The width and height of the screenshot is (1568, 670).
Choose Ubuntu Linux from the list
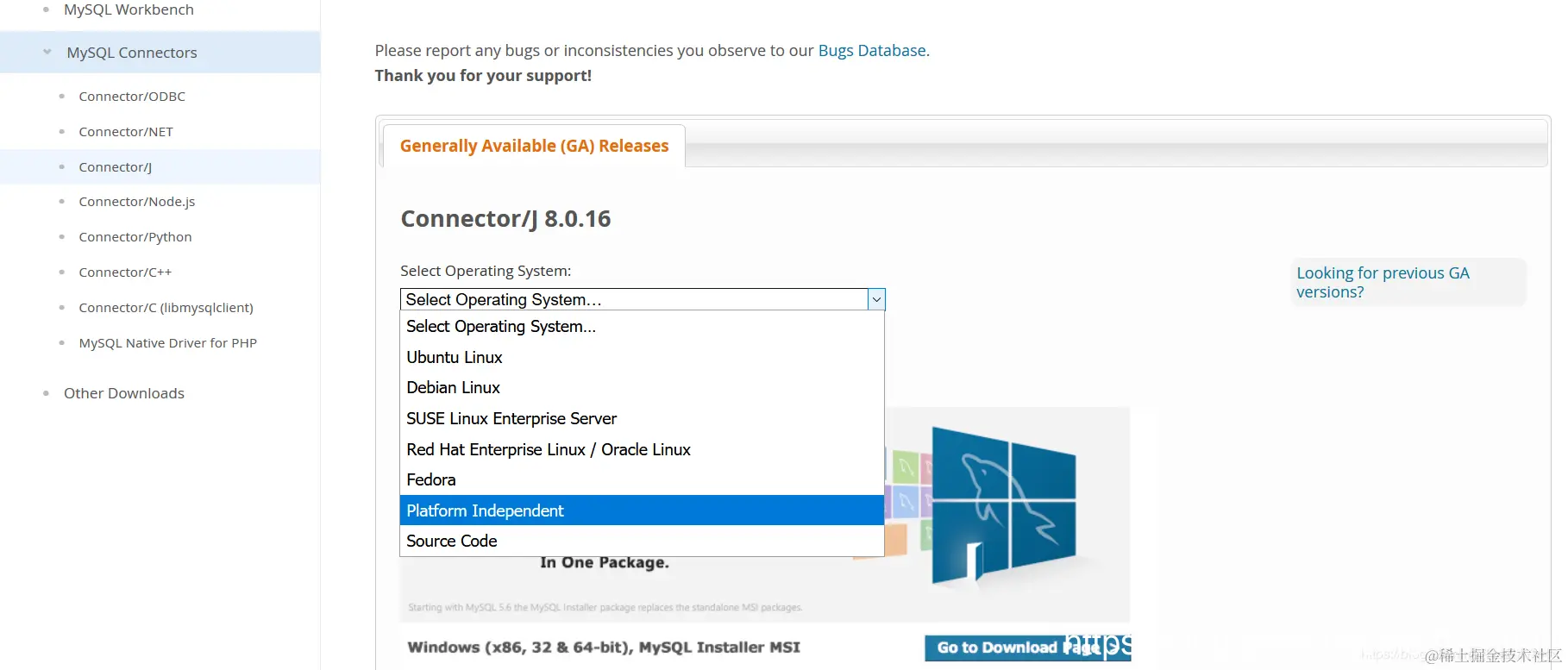point(642,357)
